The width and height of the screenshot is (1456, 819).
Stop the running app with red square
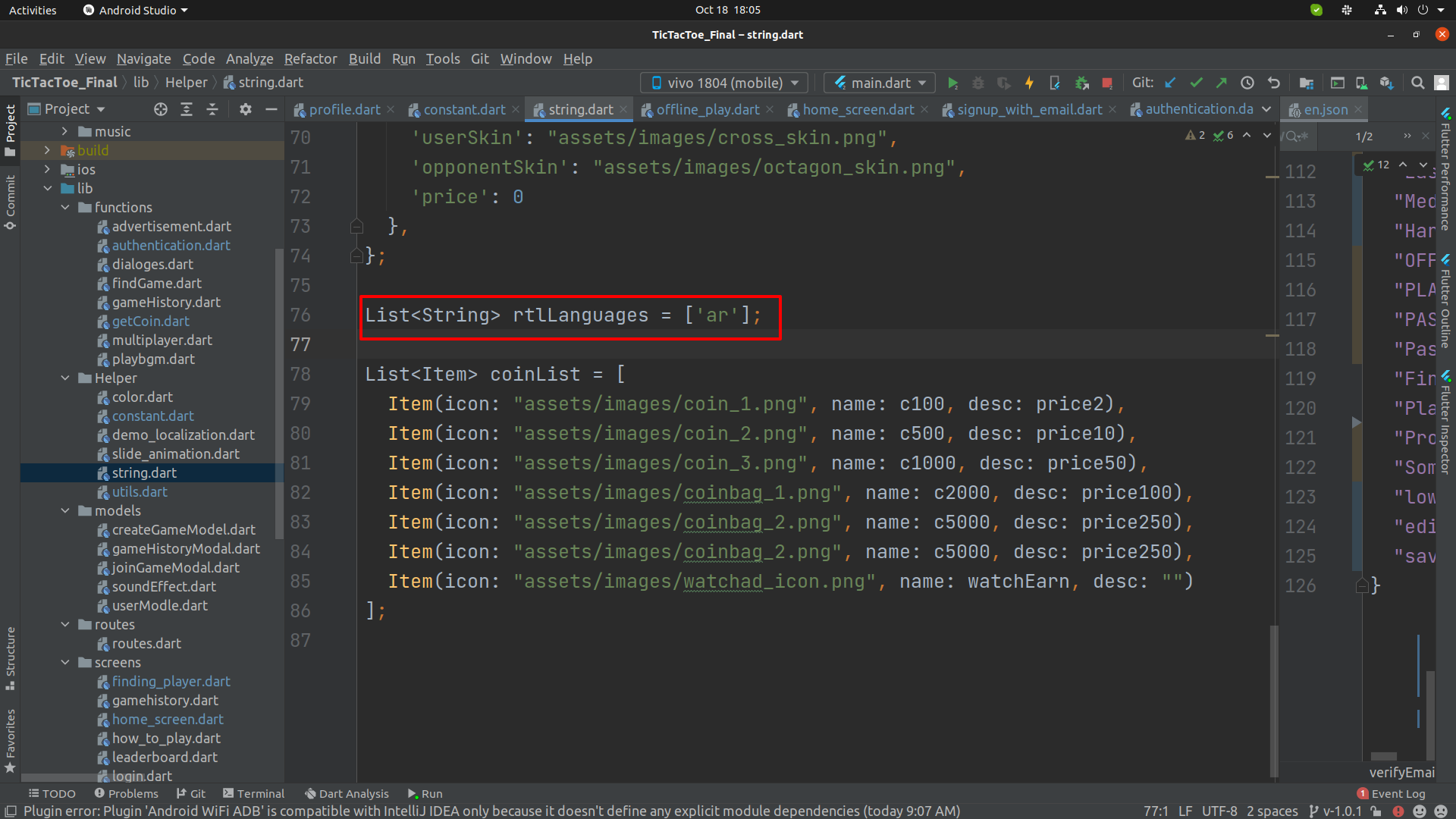click(x=1107, y=83)
